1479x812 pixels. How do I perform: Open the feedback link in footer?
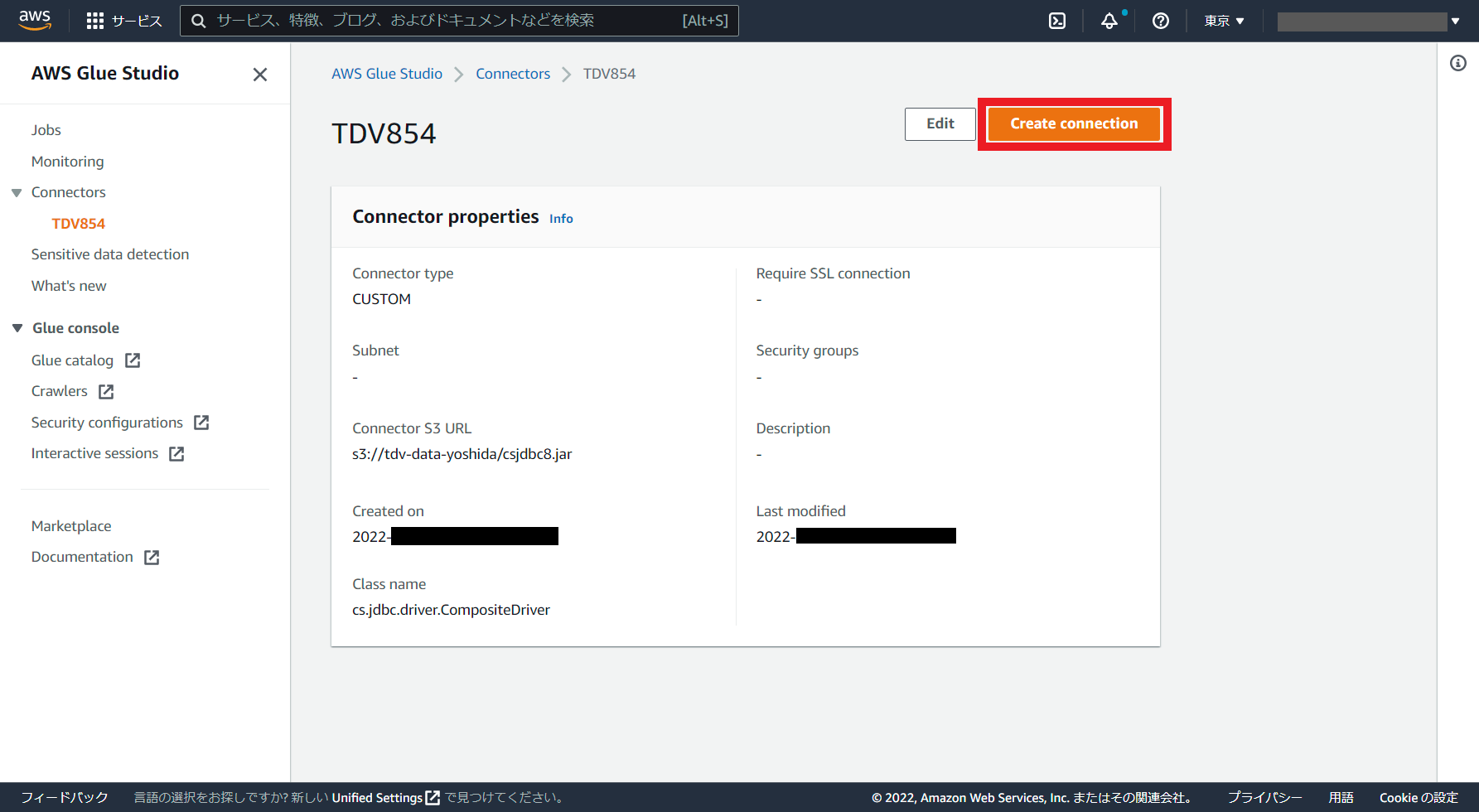click(x=65, y=797)
